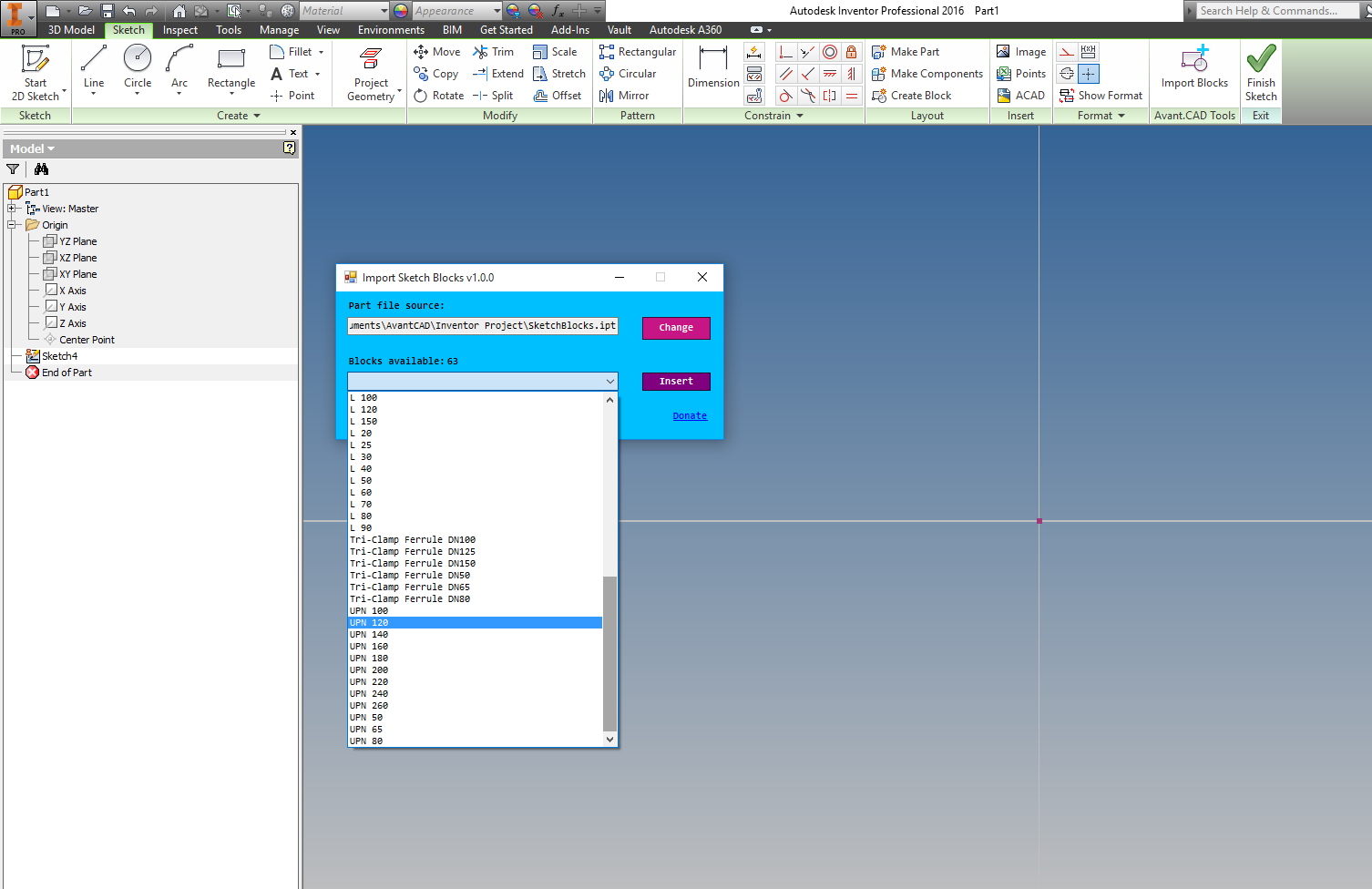Select the Scale tool
This screenshot has height=889, width=1372.
(x=555, y=52)
